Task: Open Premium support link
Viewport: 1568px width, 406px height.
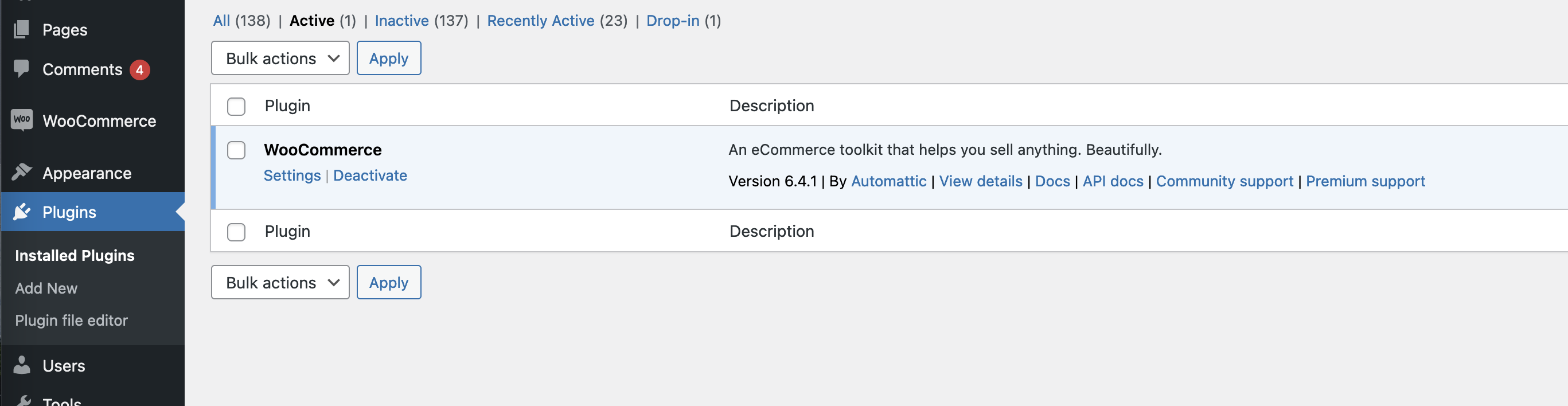Action: coord(1366,181)
